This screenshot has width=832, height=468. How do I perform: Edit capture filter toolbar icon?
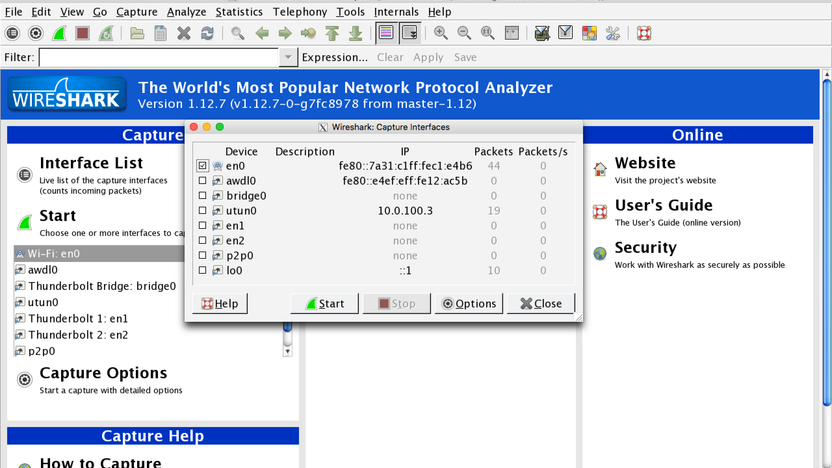(x=542, y=33)
